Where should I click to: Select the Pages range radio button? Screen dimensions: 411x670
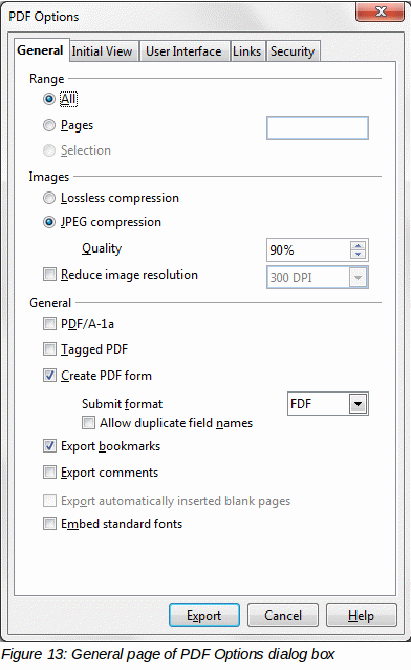50,125
